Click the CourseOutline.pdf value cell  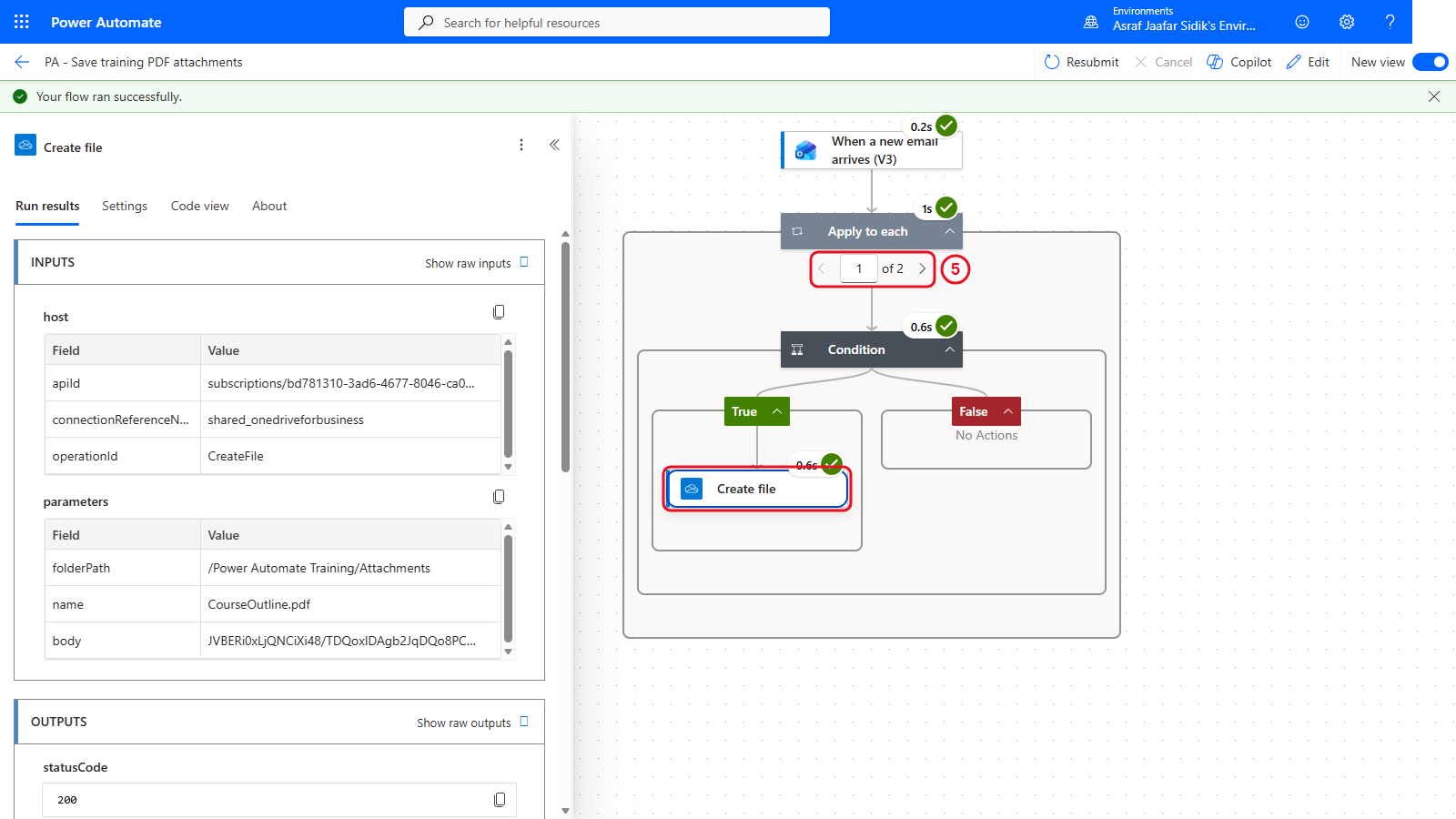pos(350,604)
